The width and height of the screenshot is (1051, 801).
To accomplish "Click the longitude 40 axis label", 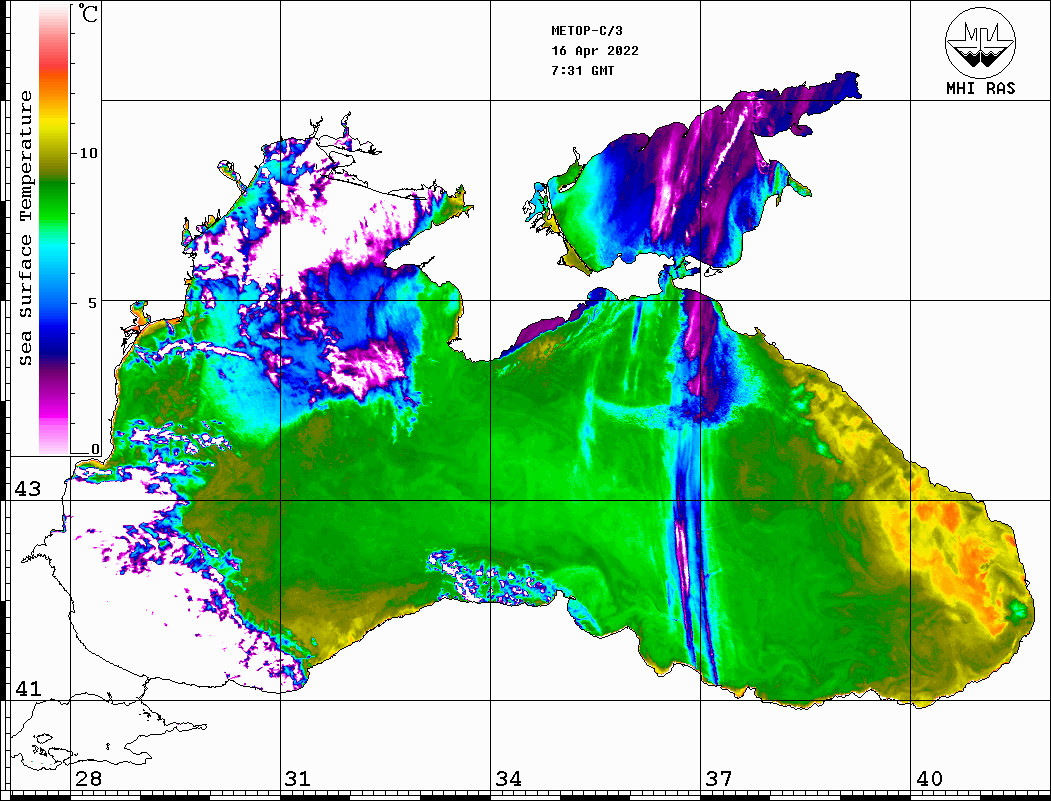I will pyautogui.click(x=929, y=779).
